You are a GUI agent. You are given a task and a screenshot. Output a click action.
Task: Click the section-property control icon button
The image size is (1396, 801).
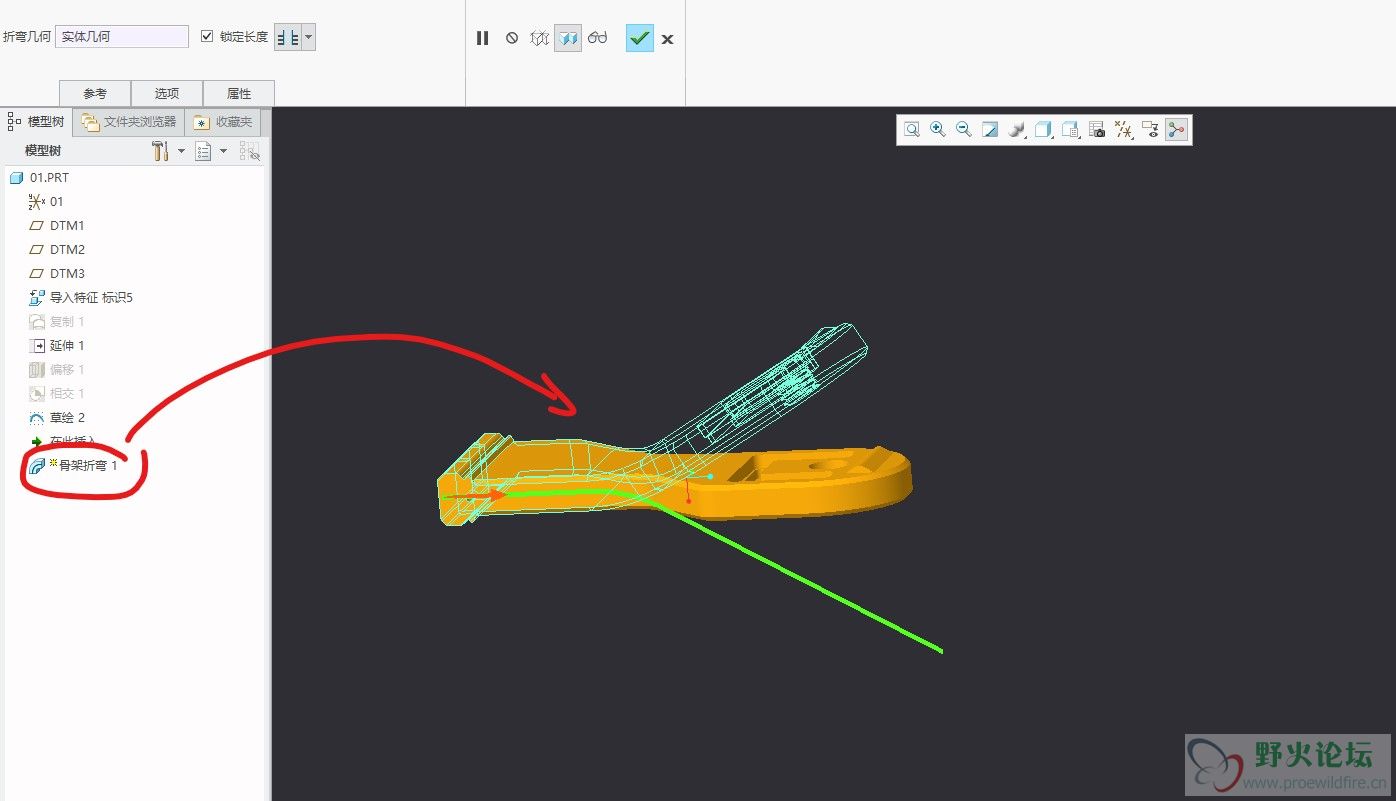click(x=288, y=38)
